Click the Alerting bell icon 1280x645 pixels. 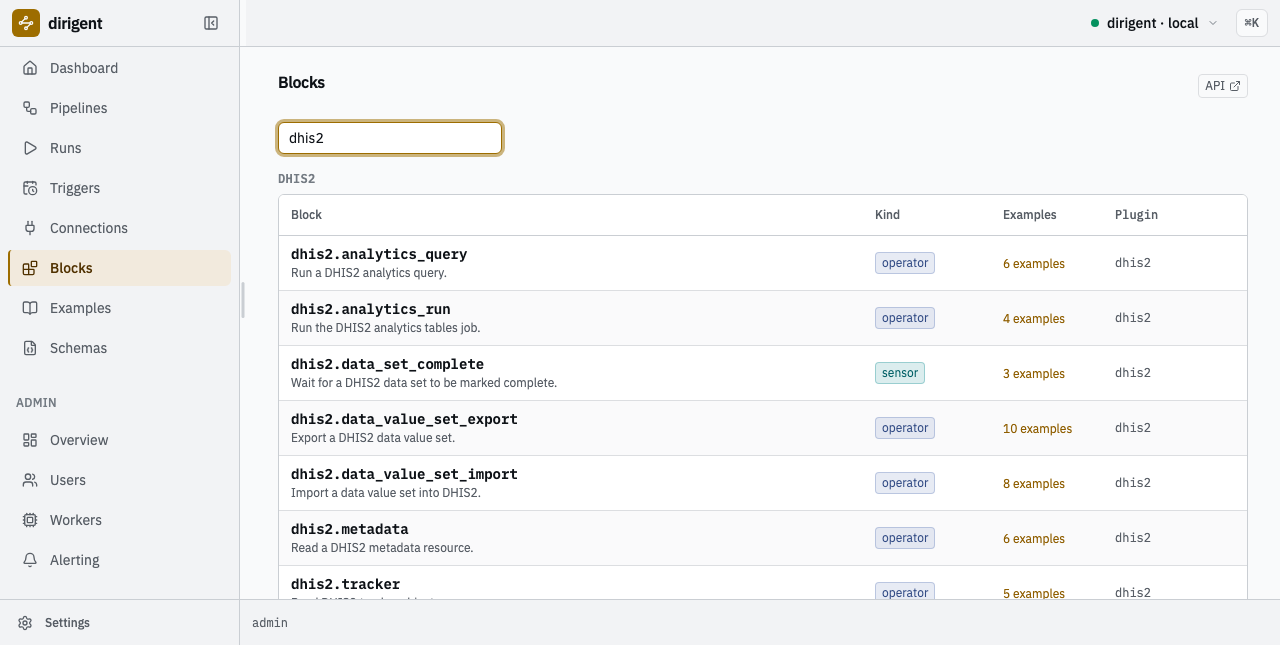[30, 560]
